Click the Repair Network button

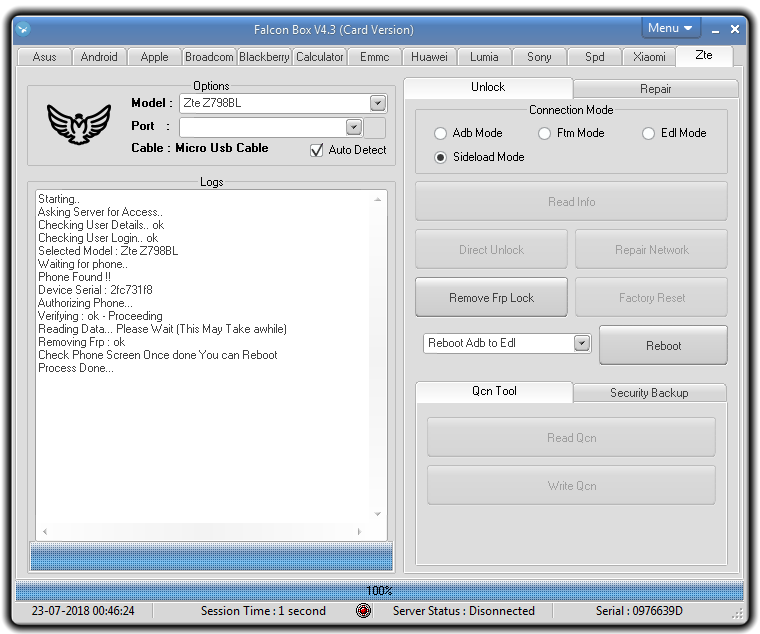pos(651,250)
